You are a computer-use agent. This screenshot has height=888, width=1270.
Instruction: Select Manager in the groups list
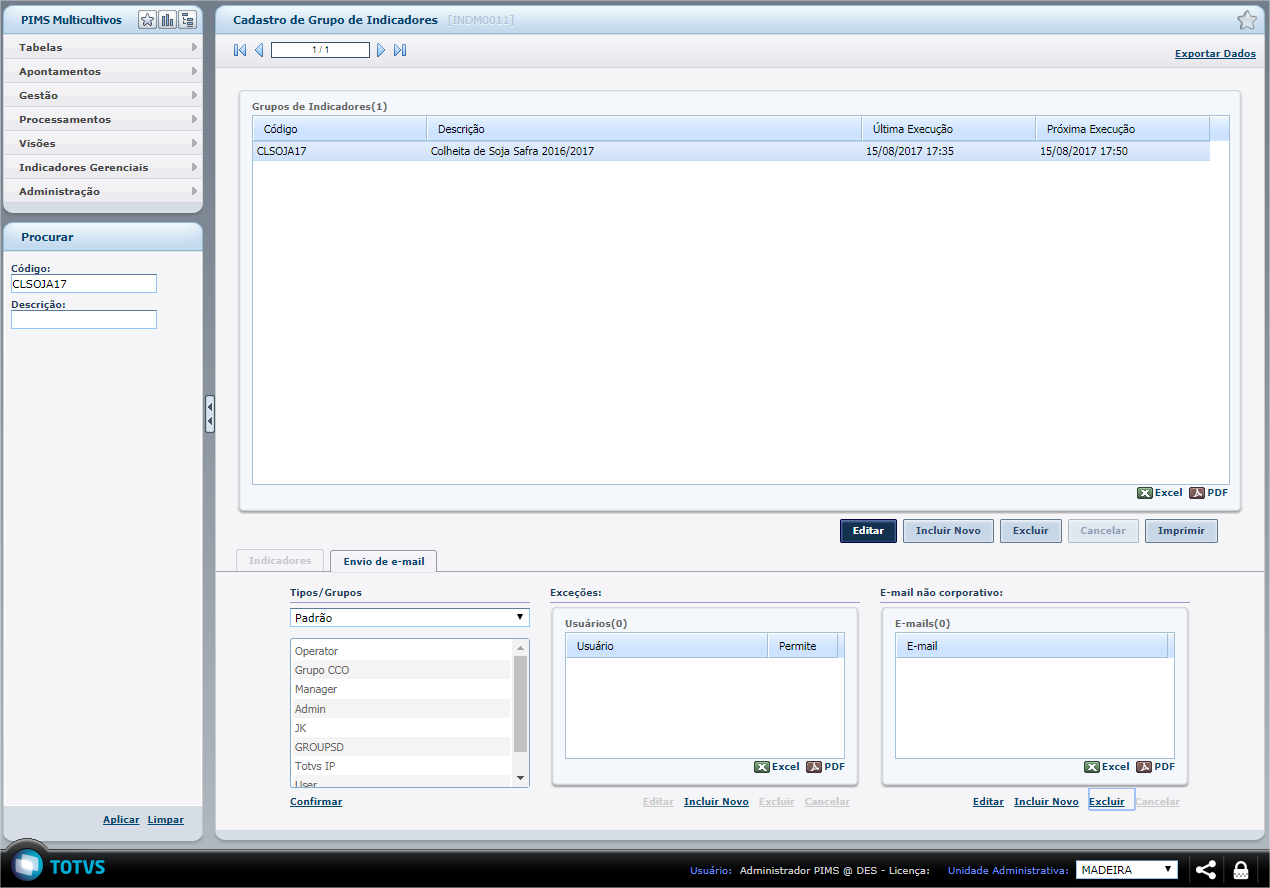(401, 689)
